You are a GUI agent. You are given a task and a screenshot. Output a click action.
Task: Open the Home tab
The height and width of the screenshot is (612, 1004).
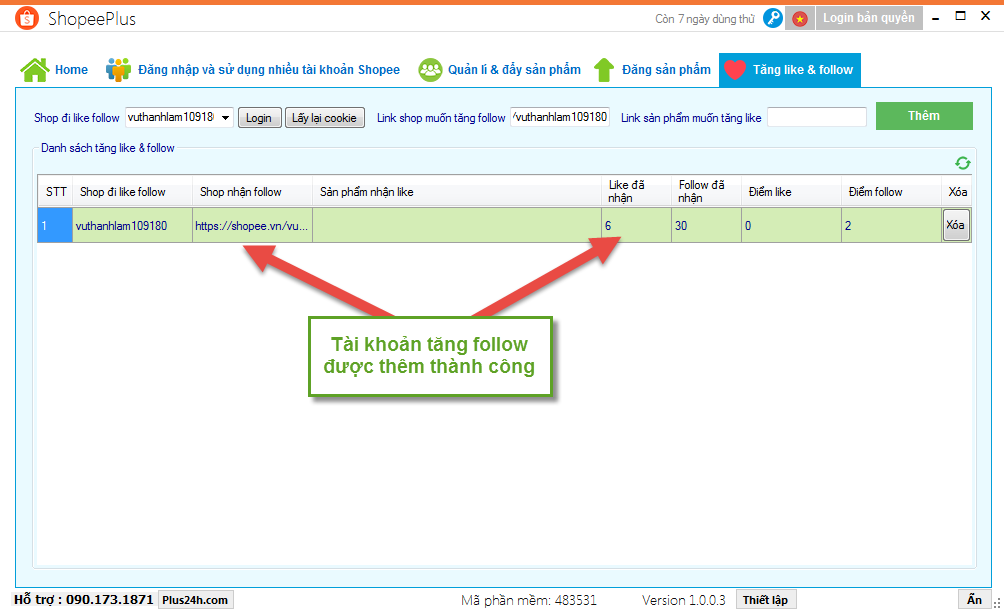click(54, 70)
